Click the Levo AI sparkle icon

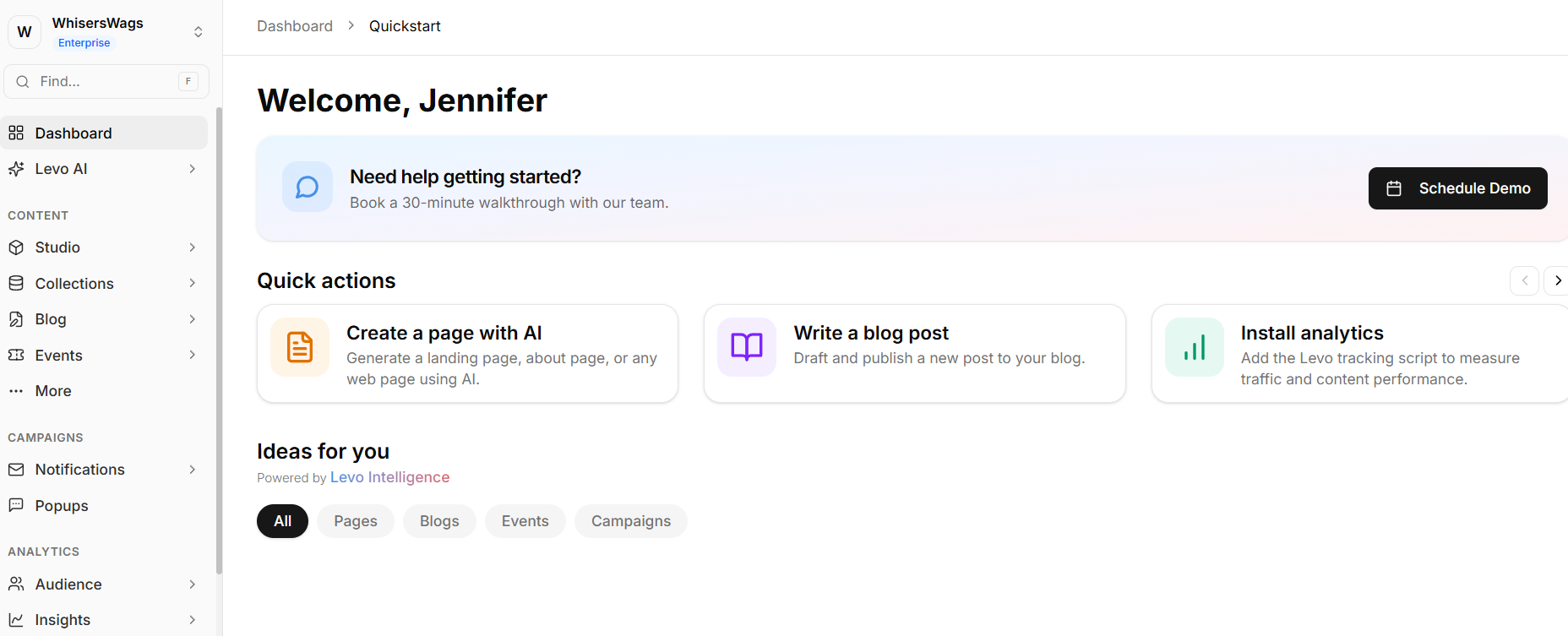[x=16, y=169]
